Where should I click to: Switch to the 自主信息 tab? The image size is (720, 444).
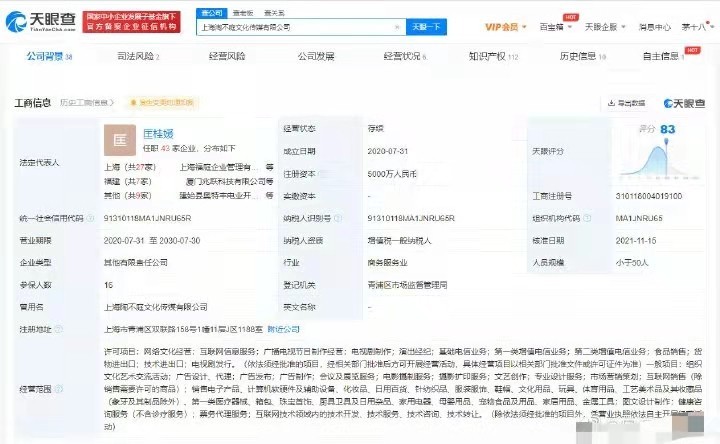click(664, 56)
